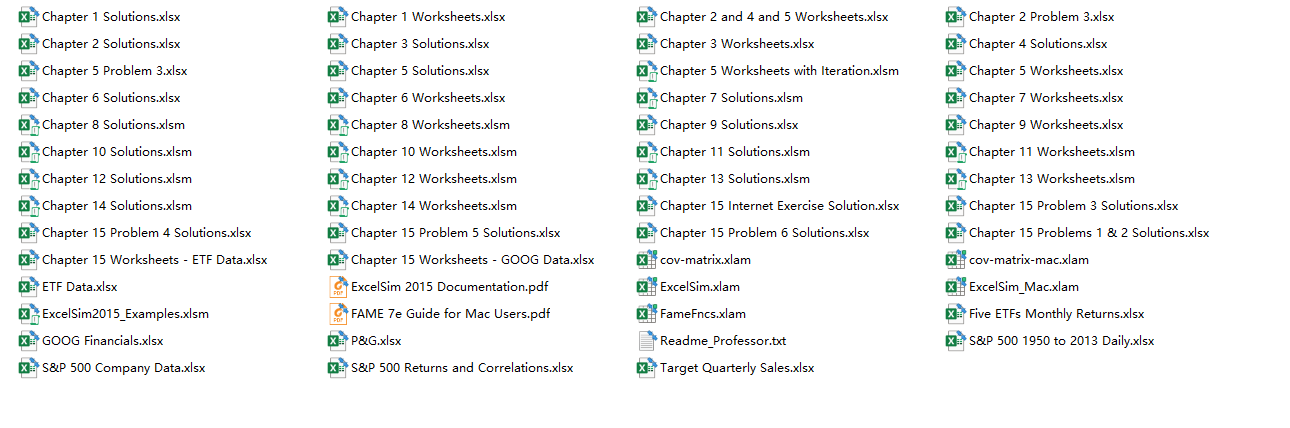Click file name Chapter 4 Solutions.xlsx
The width and height of the screenshot is (1290, 428).
(1038, 44)
